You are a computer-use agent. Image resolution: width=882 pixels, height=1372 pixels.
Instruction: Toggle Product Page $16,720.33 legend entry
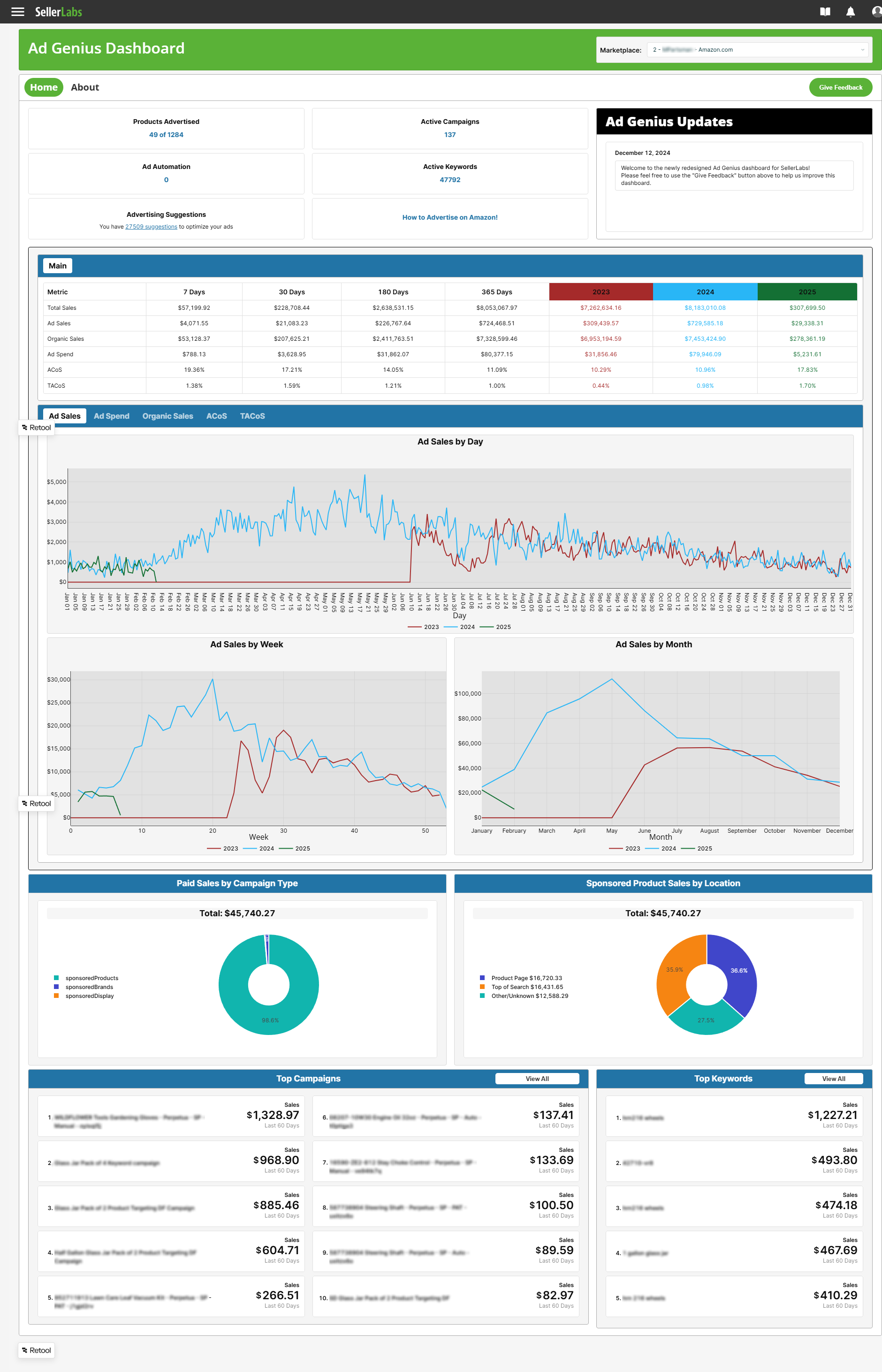(x=521, y=978)
